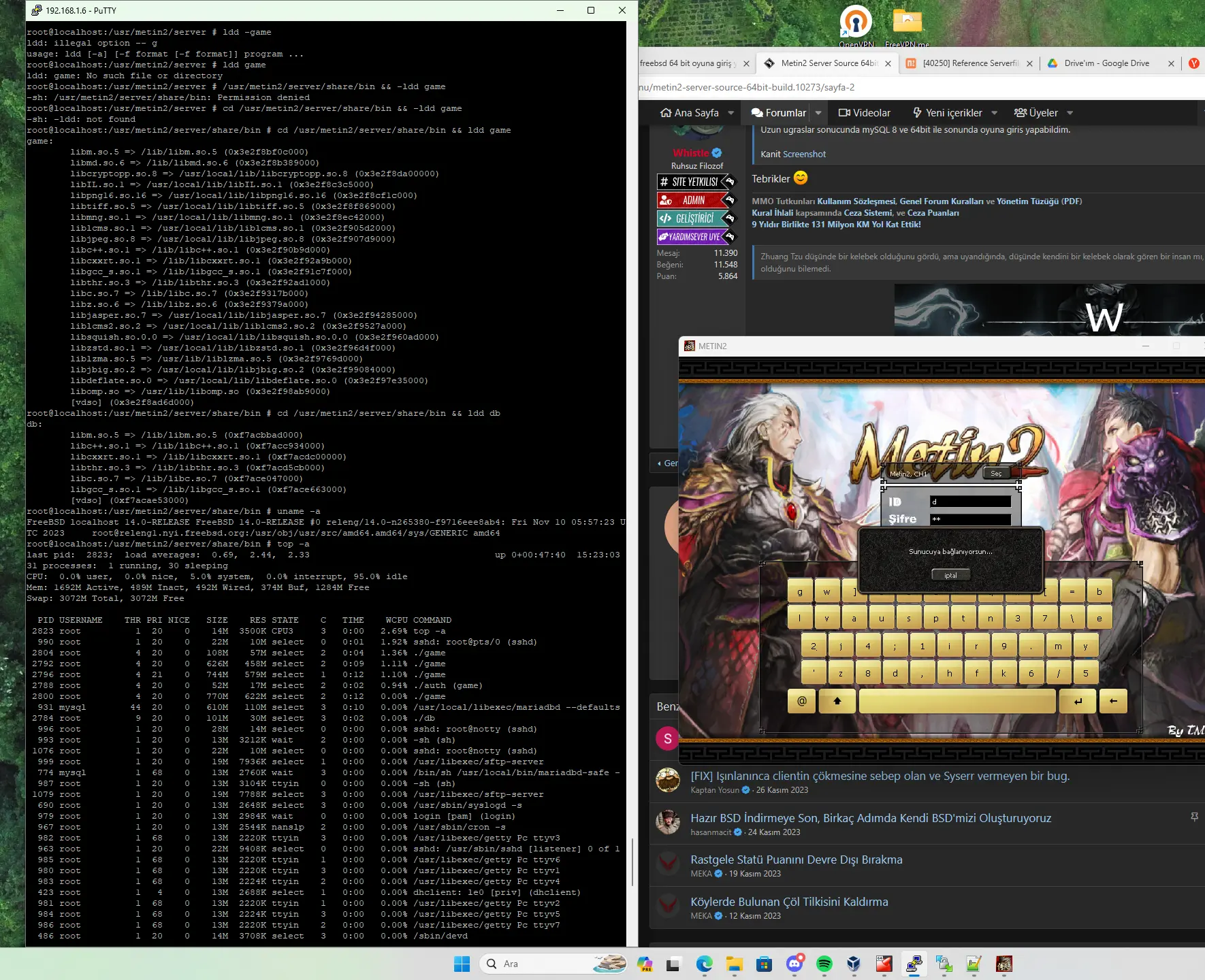Click the @ key on virtual keyboard
Screen dimensions: 1205x980
[x=802, y=701]
